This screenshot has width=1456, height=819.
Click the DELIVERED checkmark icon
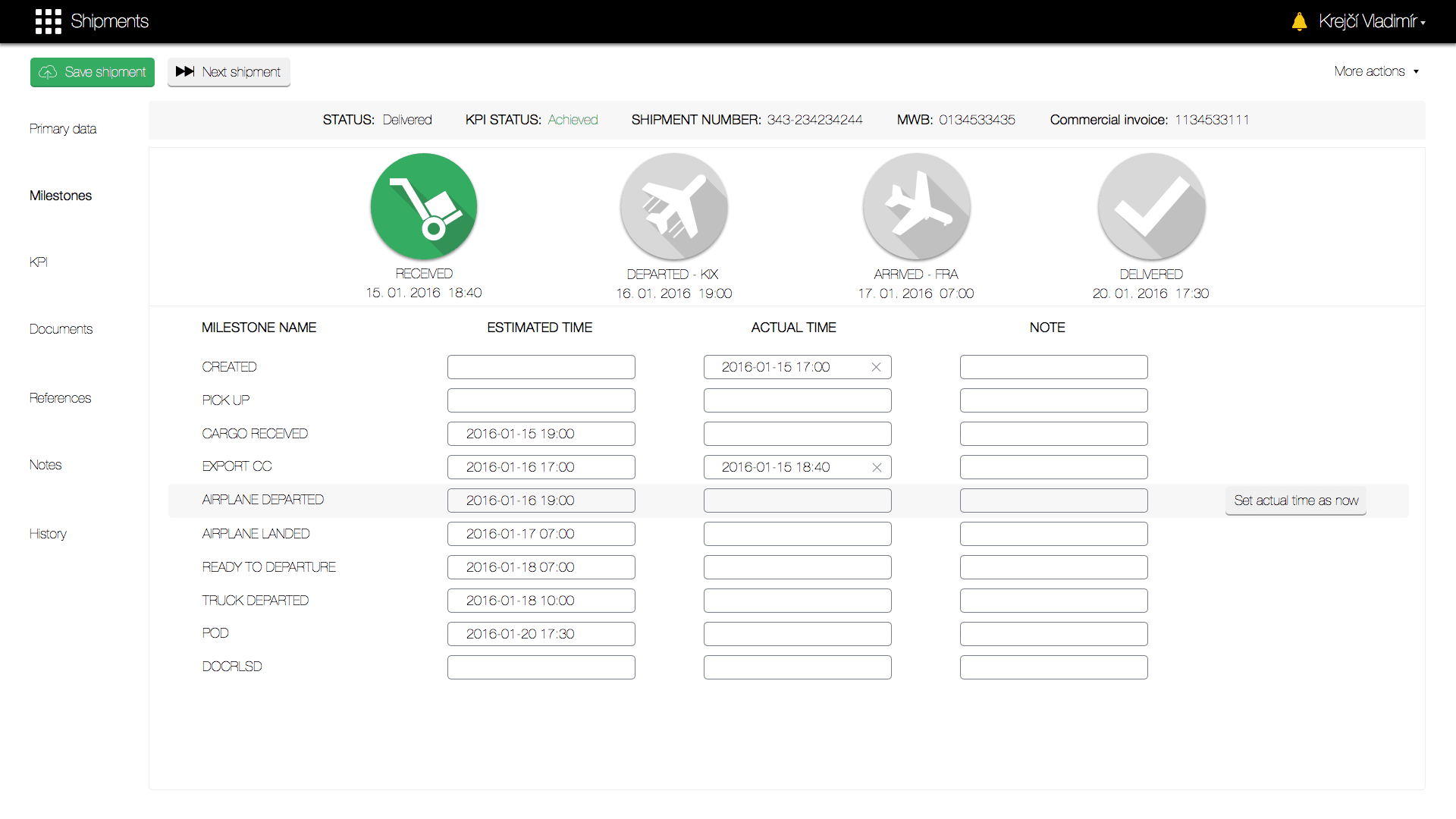1151,206
